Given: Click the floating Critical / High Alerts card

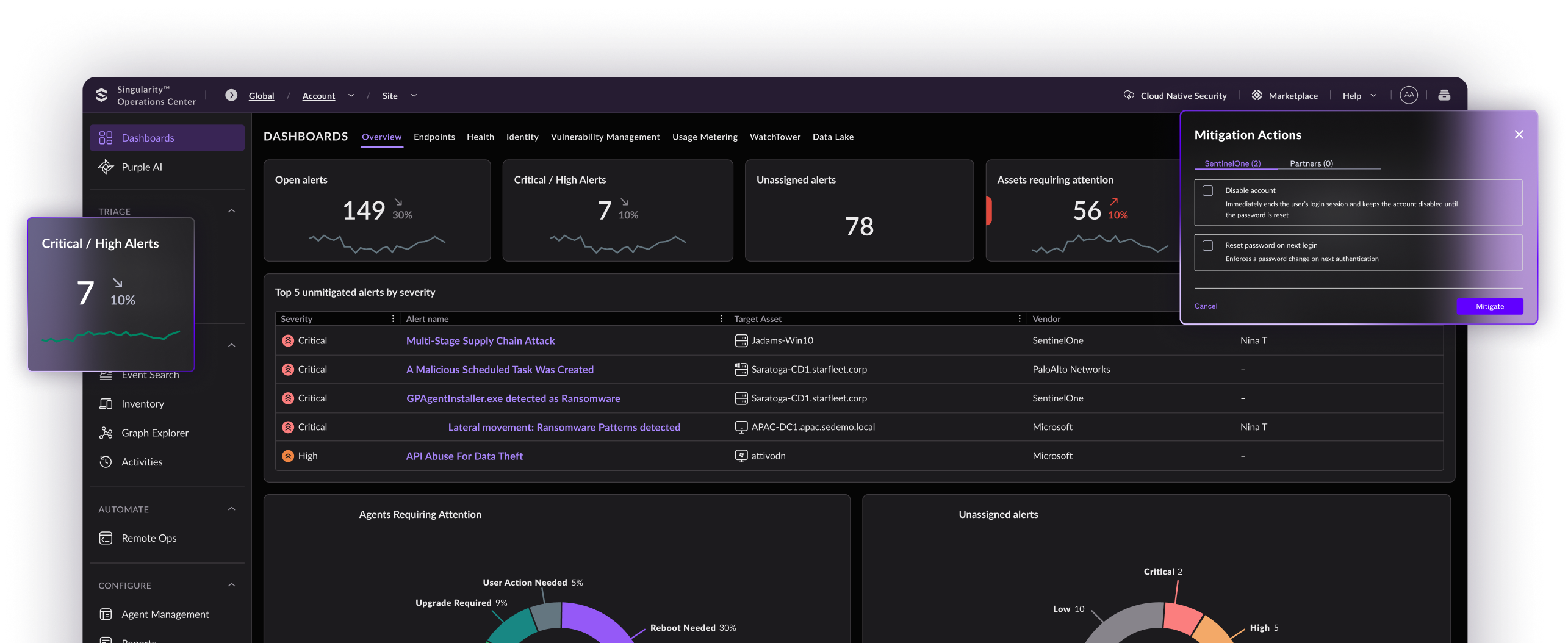Looking at the screenshot, I should tap(111, 294).
